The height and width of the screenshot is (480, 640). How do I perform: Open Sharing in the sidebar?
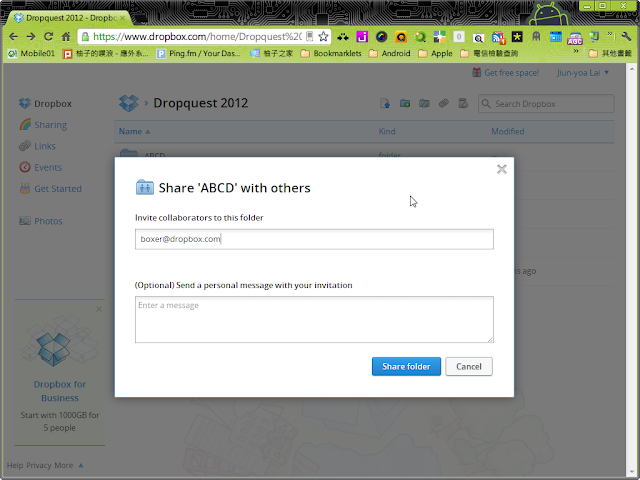[x=43, y=125]
